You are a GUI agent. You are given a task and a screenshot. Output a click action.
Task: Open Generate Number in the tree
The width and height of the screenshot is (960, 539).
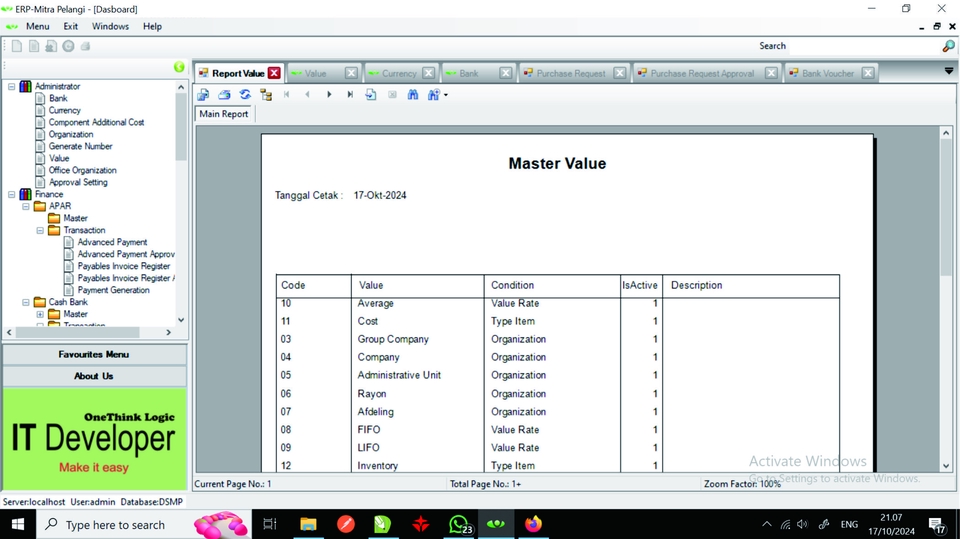pyautogui.click(x=80, y=146)
